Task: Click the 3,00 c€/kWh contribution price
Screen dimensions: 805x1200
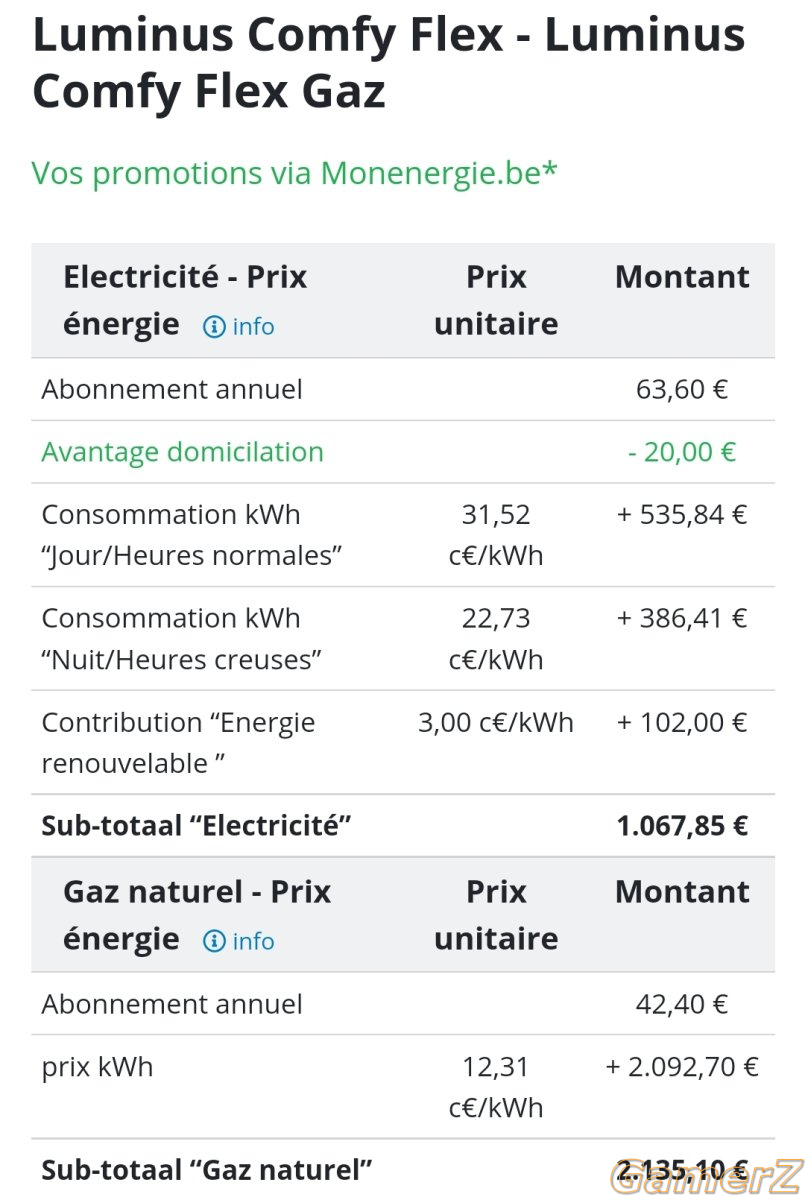Action: (496, 723)
